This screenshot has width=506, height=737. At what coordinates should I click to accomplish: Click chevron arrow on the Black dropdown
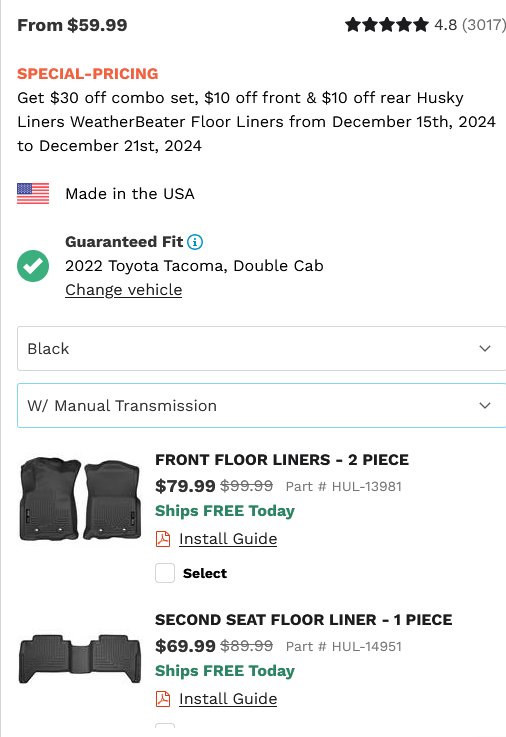485,348
